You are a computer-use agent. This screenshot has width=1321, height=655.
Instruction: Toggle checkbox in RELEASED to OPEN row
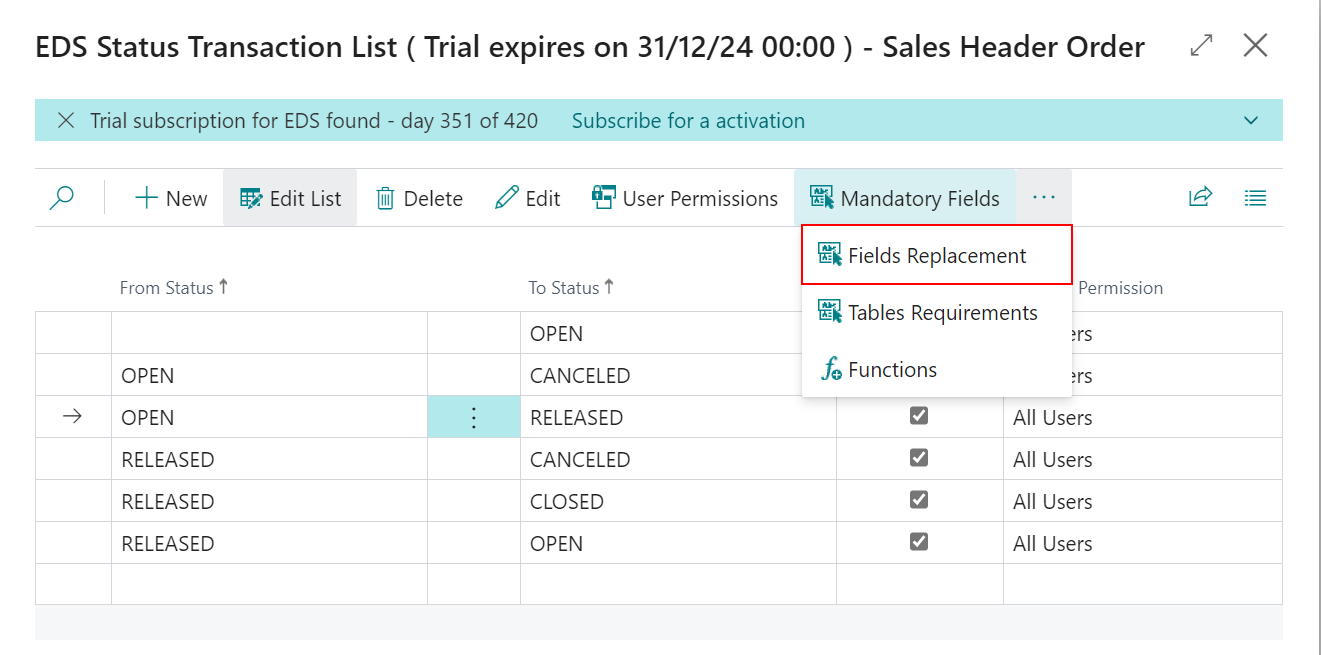point(919,541)
